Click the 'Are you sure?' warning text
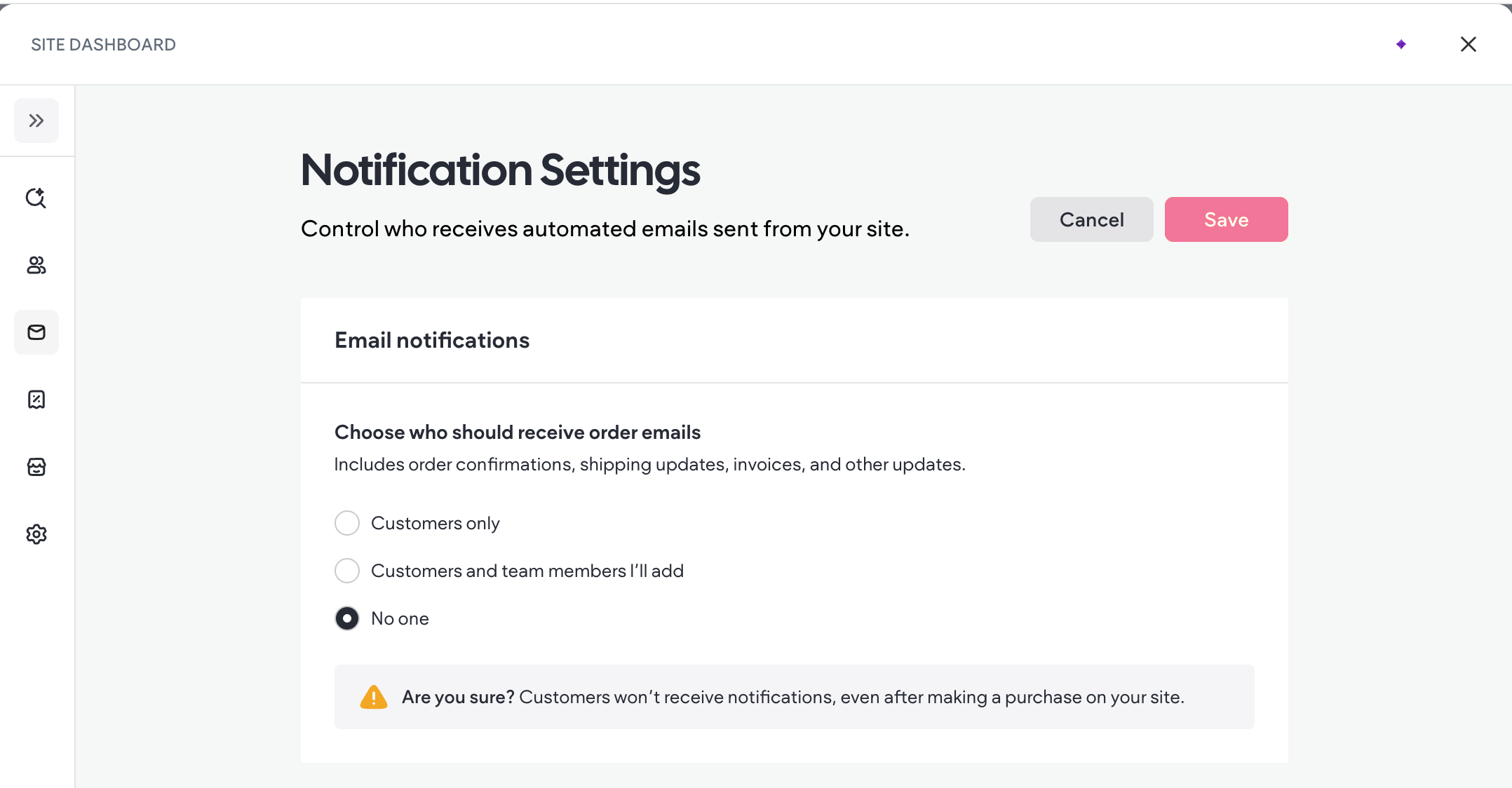The image size is (1512, 788). (x=458, y=698)
